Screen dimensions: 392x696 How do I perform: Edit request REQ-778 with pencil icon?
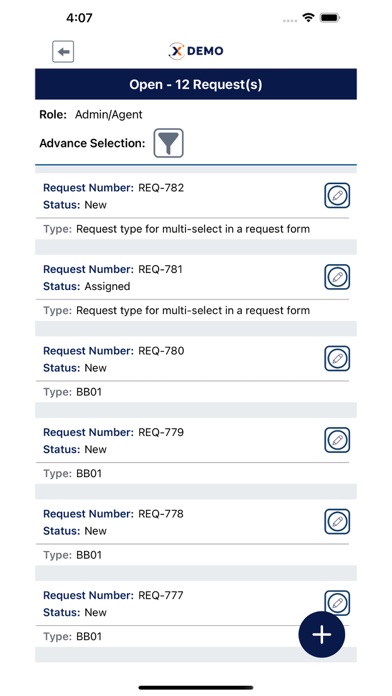[x=337, y=522]
